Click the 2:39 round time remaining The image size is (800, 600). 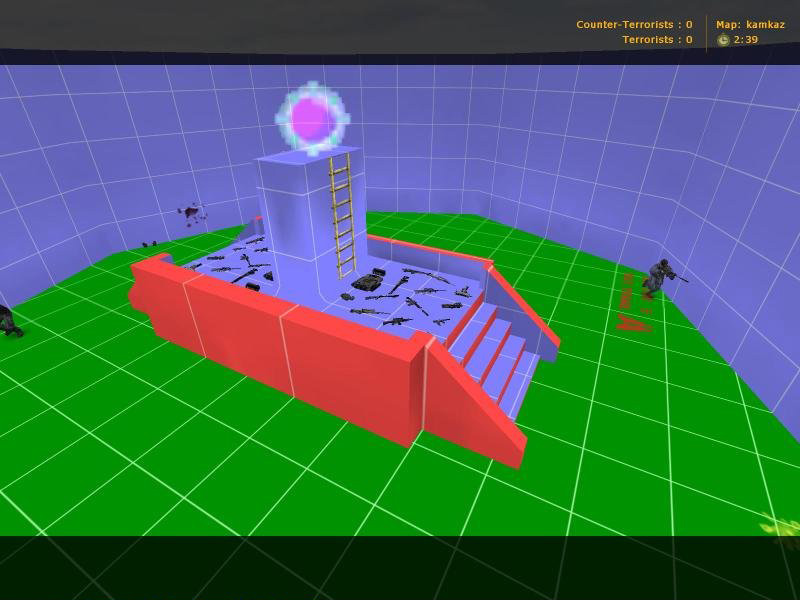coord(746,40)
